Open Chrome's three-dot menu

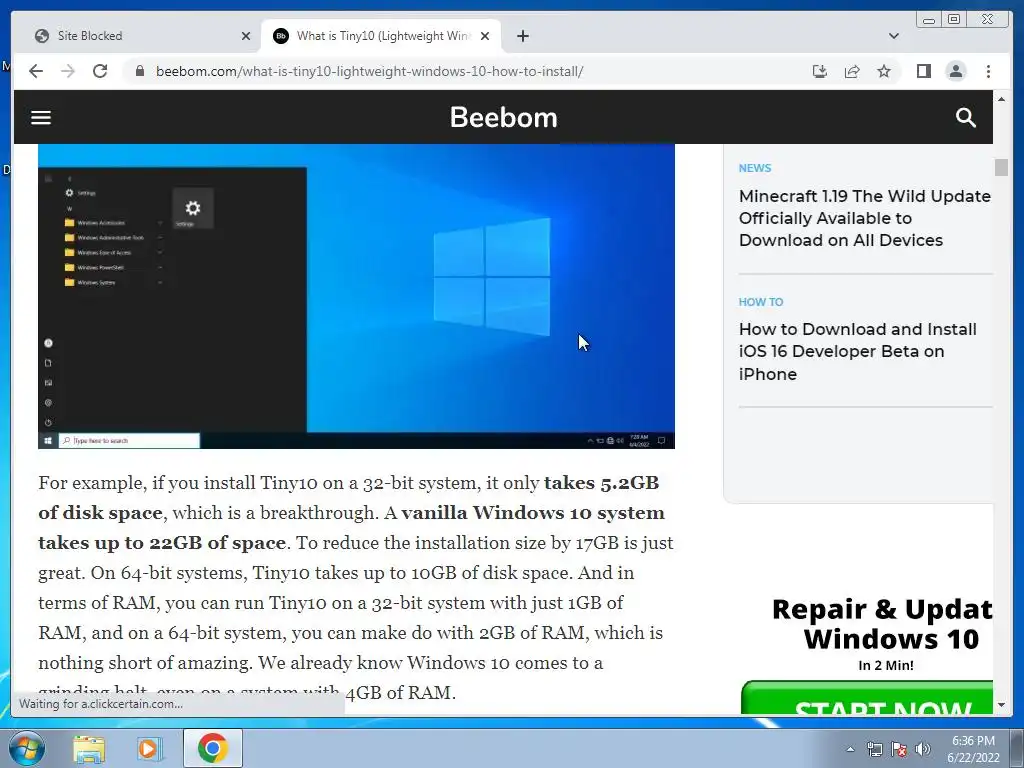pos(988,71)
